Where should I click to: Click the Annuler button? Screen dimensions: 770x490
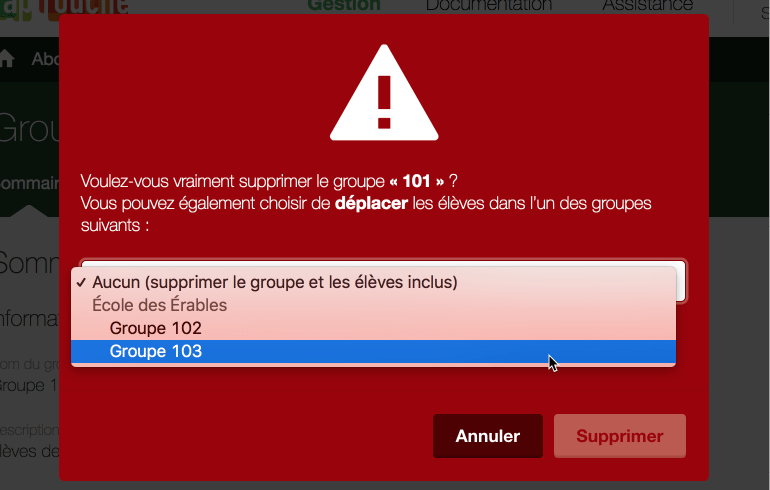click(488, 436)
